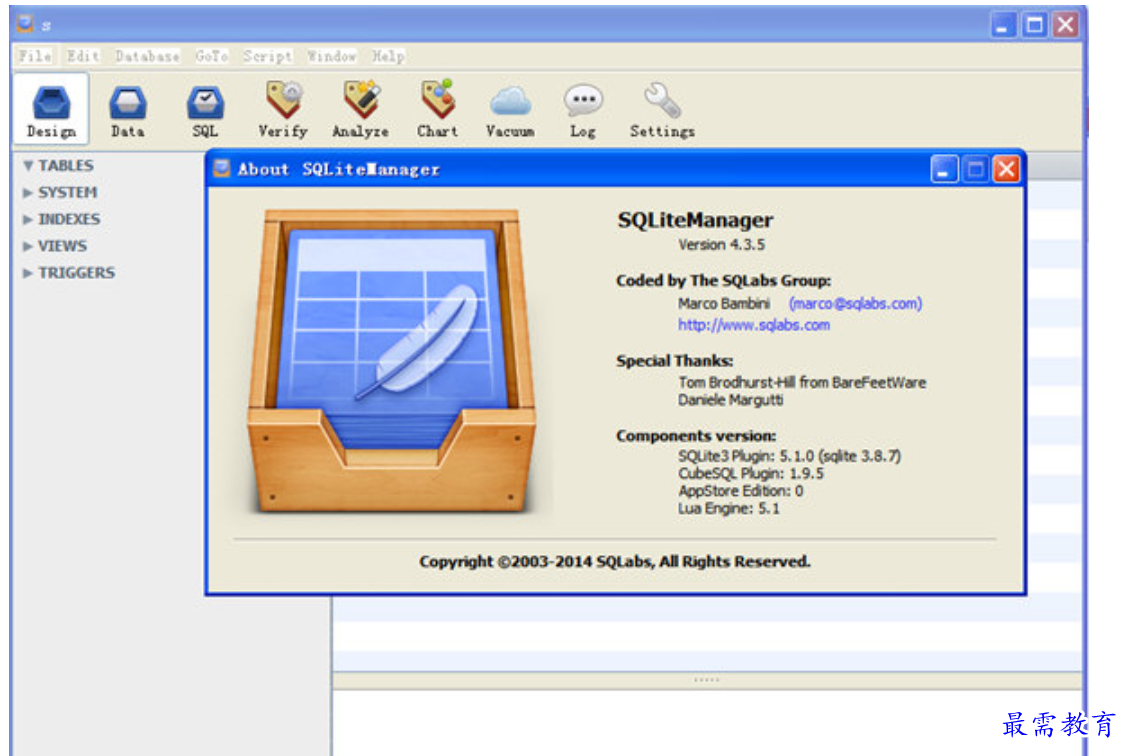Image resolution: width=1124 pixels, height=756 pixels.
Task: Click the About dialog maximize button
Action: [976, 169]
